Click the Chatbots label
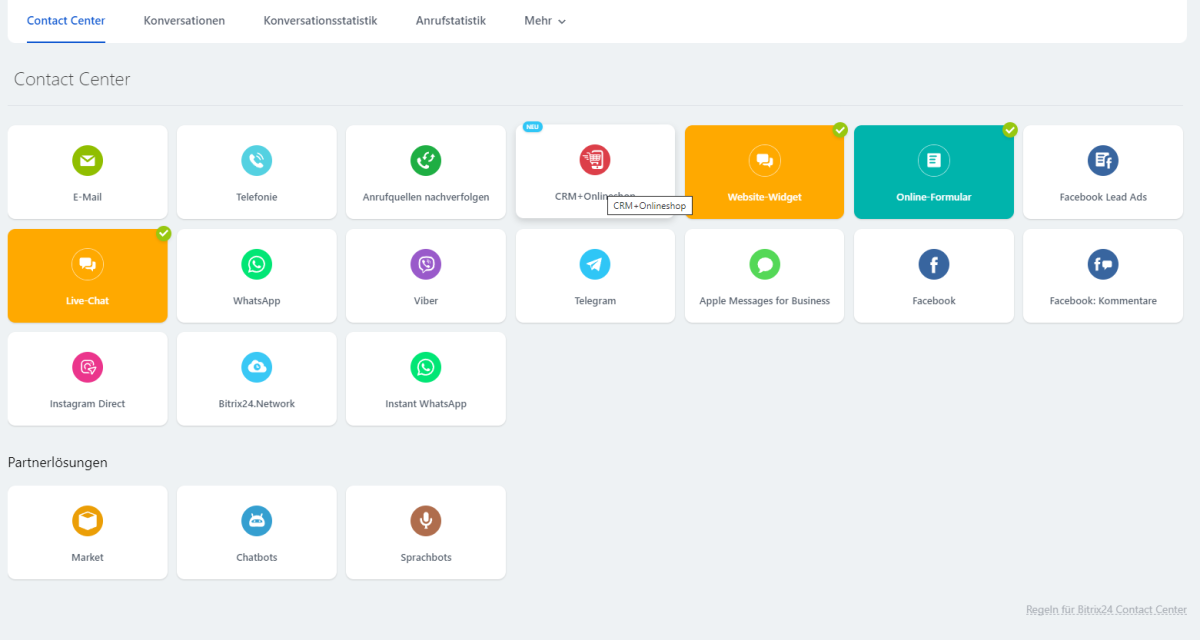 (x=257, y=558)
